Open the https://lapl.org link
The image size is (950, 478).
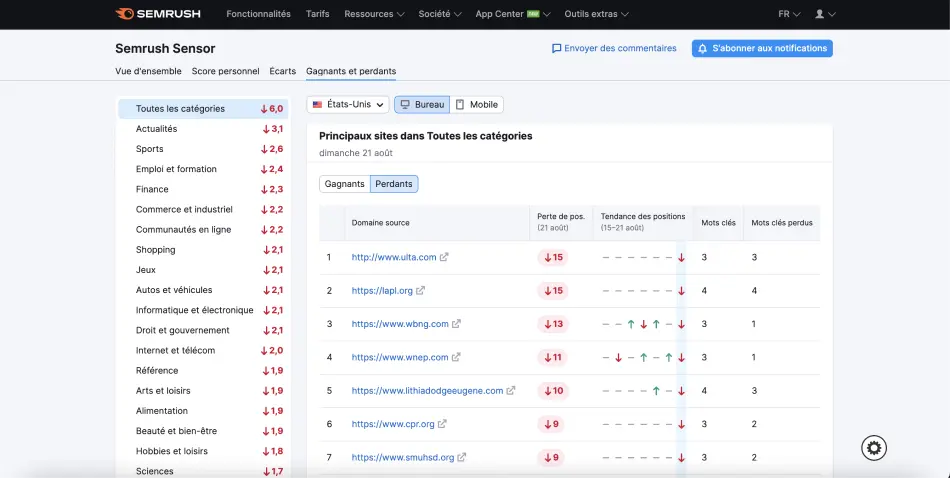pos(382,290)
